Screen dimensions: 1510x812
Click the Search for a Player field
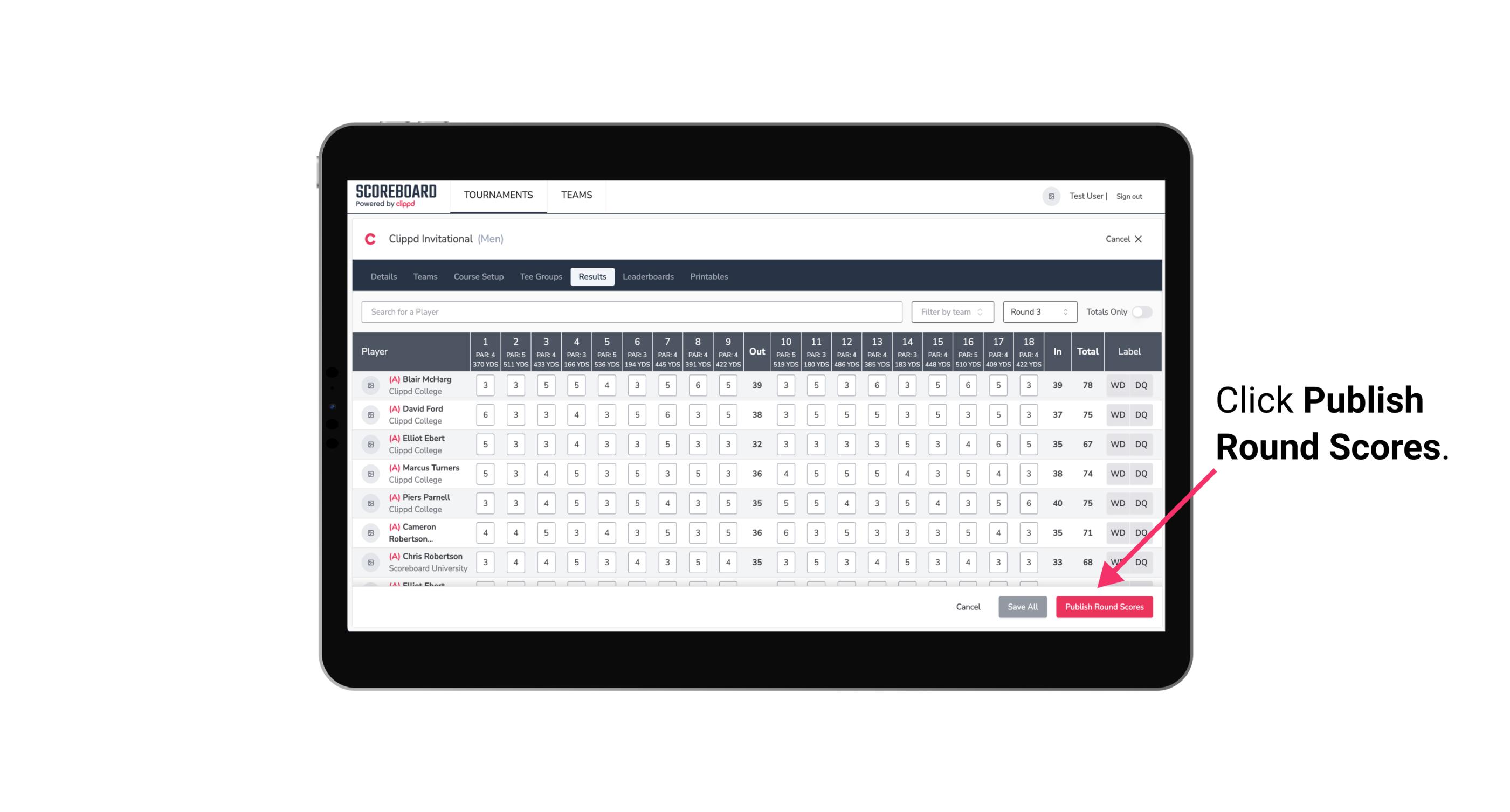[x=632, y=312]
